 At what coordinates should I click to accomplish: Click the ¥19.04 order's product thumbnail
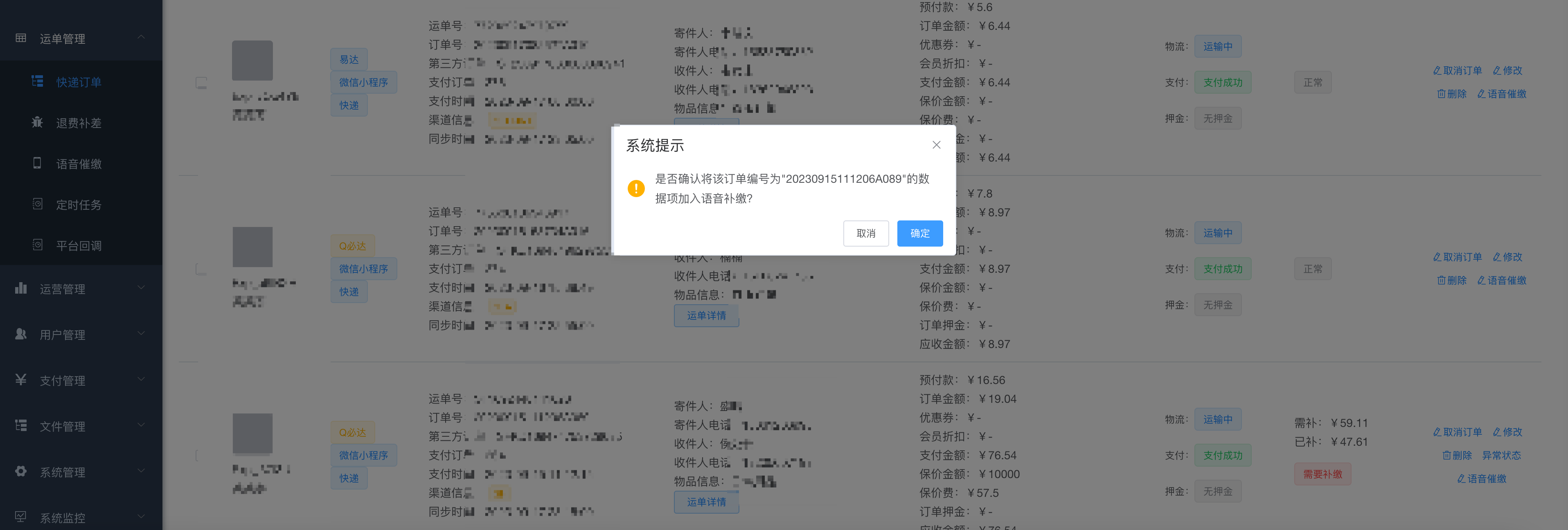pyautogui.click(x=252, y=433)
